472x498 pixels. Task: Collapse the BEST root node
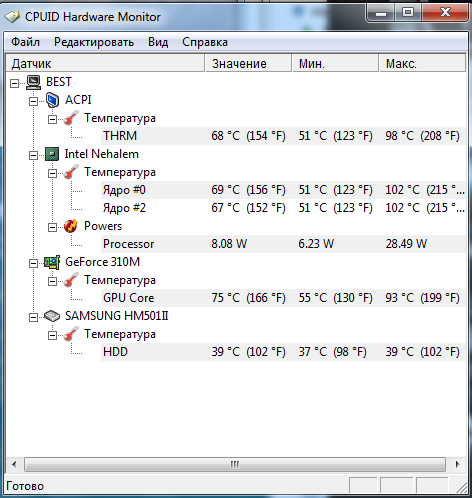tap(14, 83)
